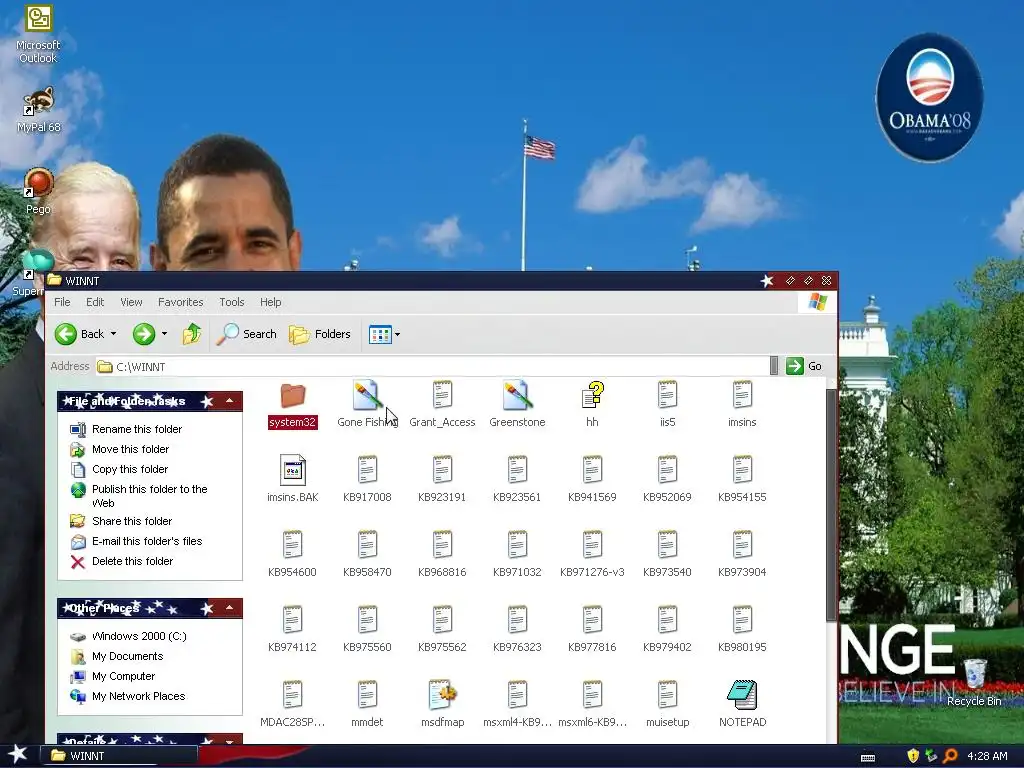Open the Tools menu

click(x=231, y=302)
